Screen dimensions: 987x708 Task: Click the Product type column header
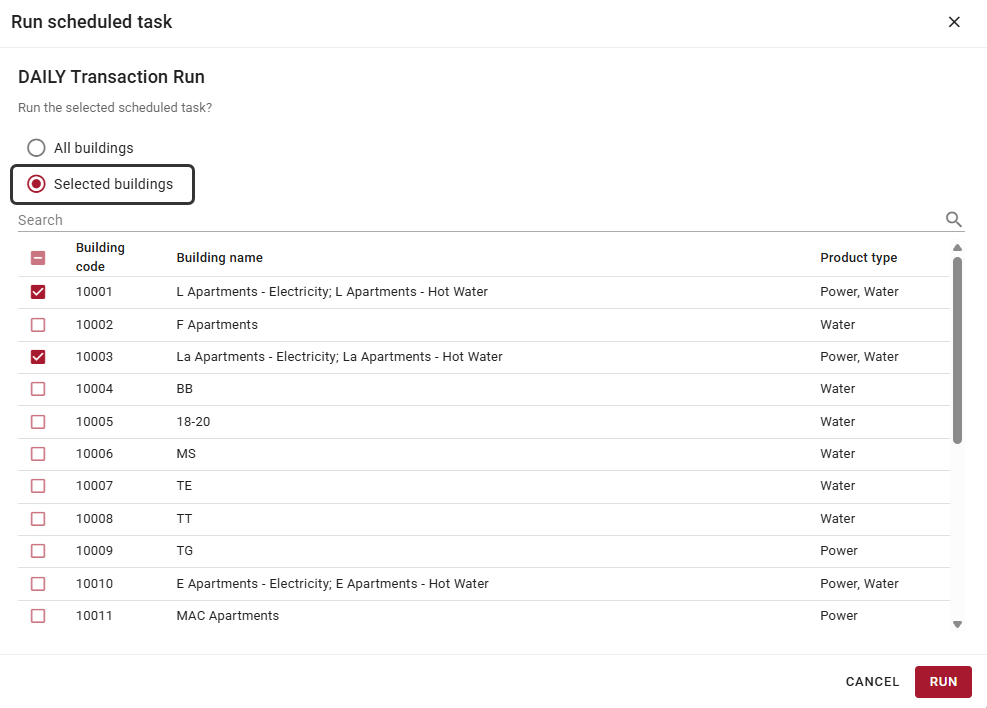tap(859, 257)
